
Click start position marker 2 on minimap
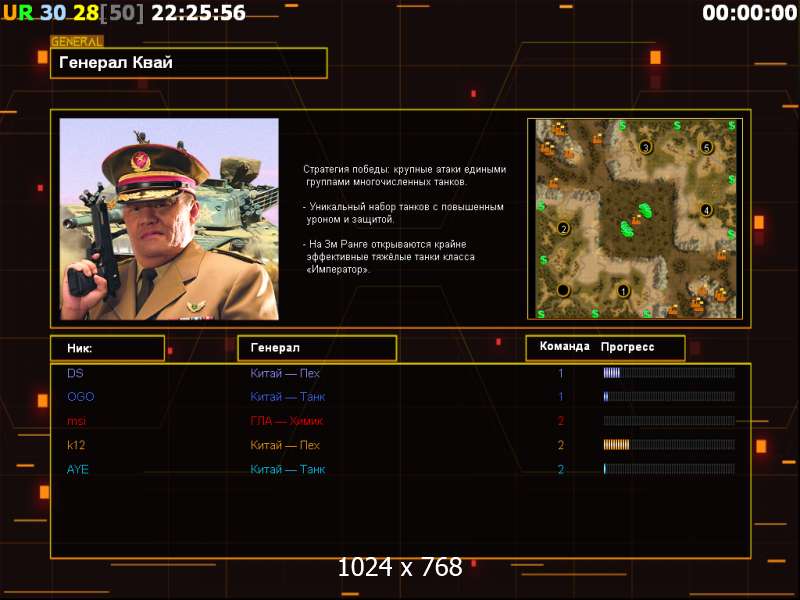pyautogui.click(x=563, y=228)
